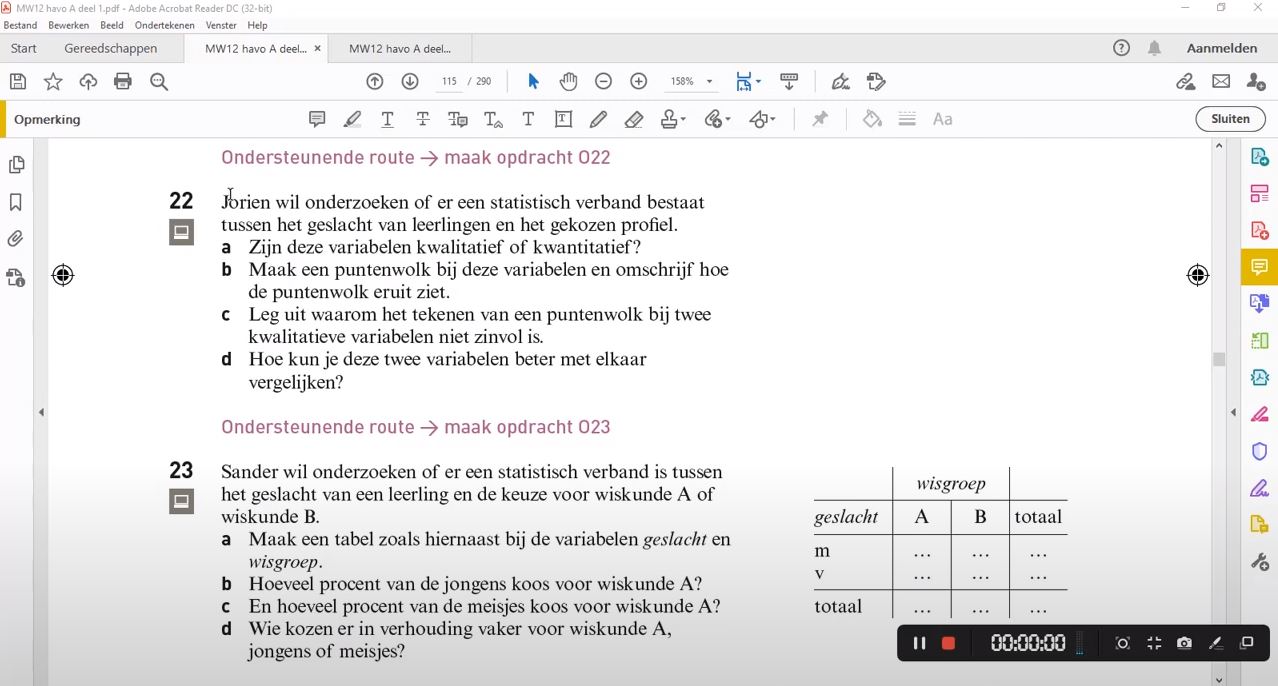1278x686 pixels.
Task: Open the Venster menu
Action: tap(221, 25)
